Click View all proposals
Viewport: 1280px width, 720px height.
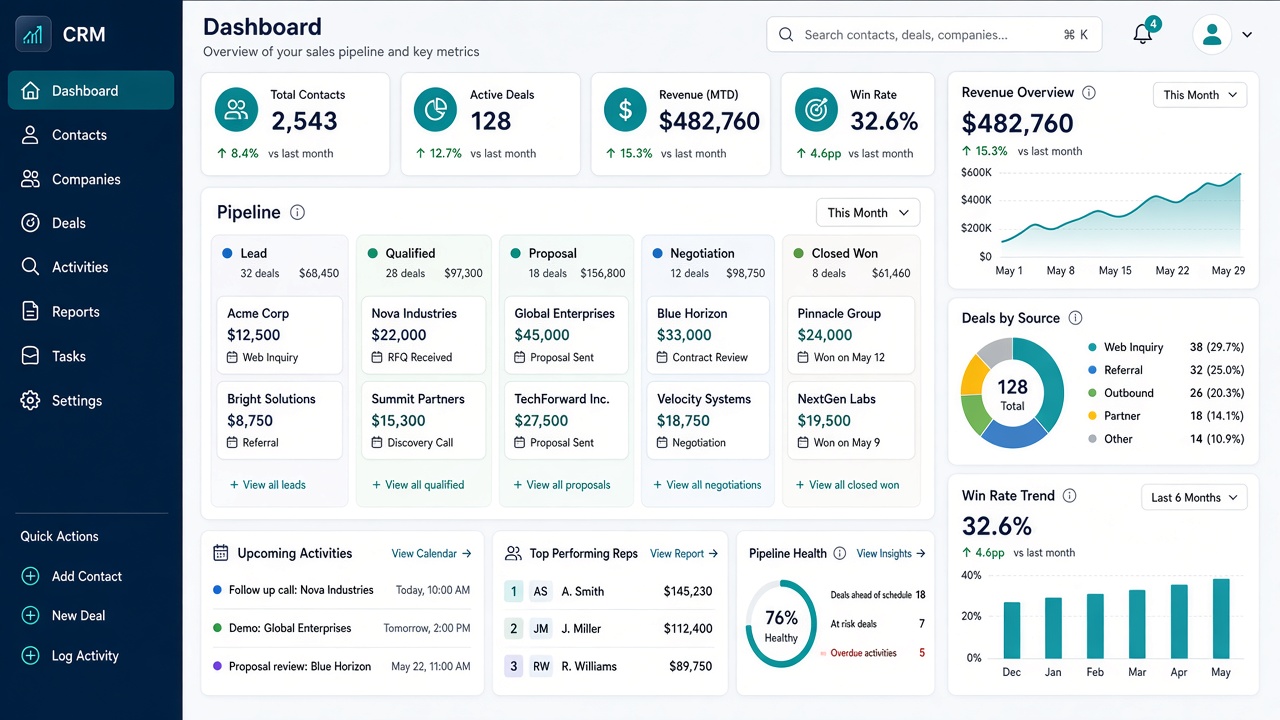tap(561, 485)
